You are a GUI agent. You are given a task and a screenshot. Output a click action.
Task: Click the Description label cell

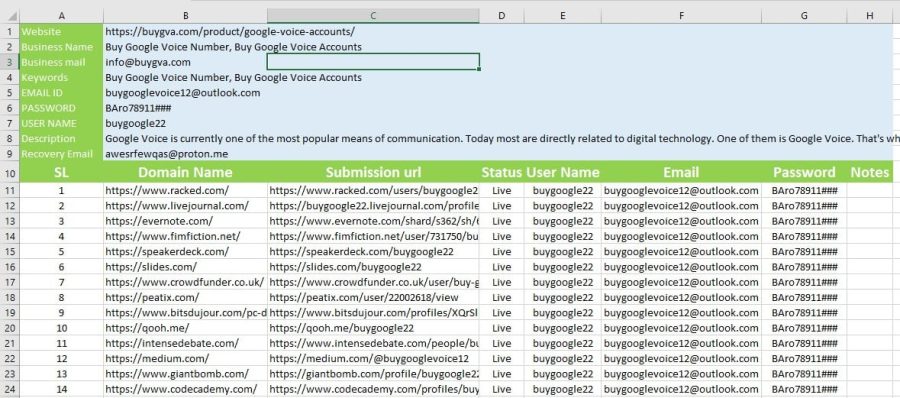point(61,138)
